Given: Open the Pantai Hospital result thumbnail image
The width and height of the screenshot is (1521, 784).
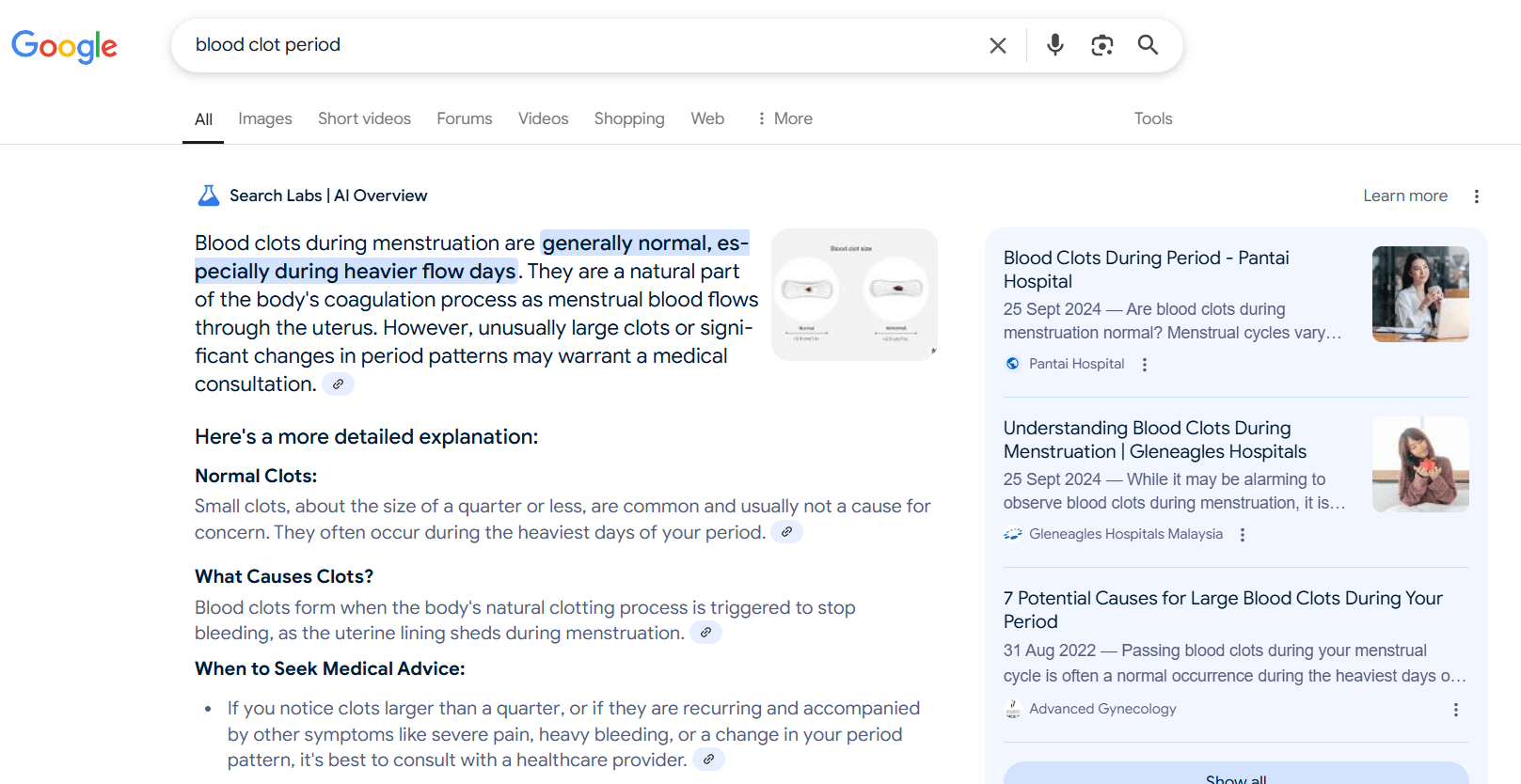Looking at the screenshot, I should click(1420, 294).
